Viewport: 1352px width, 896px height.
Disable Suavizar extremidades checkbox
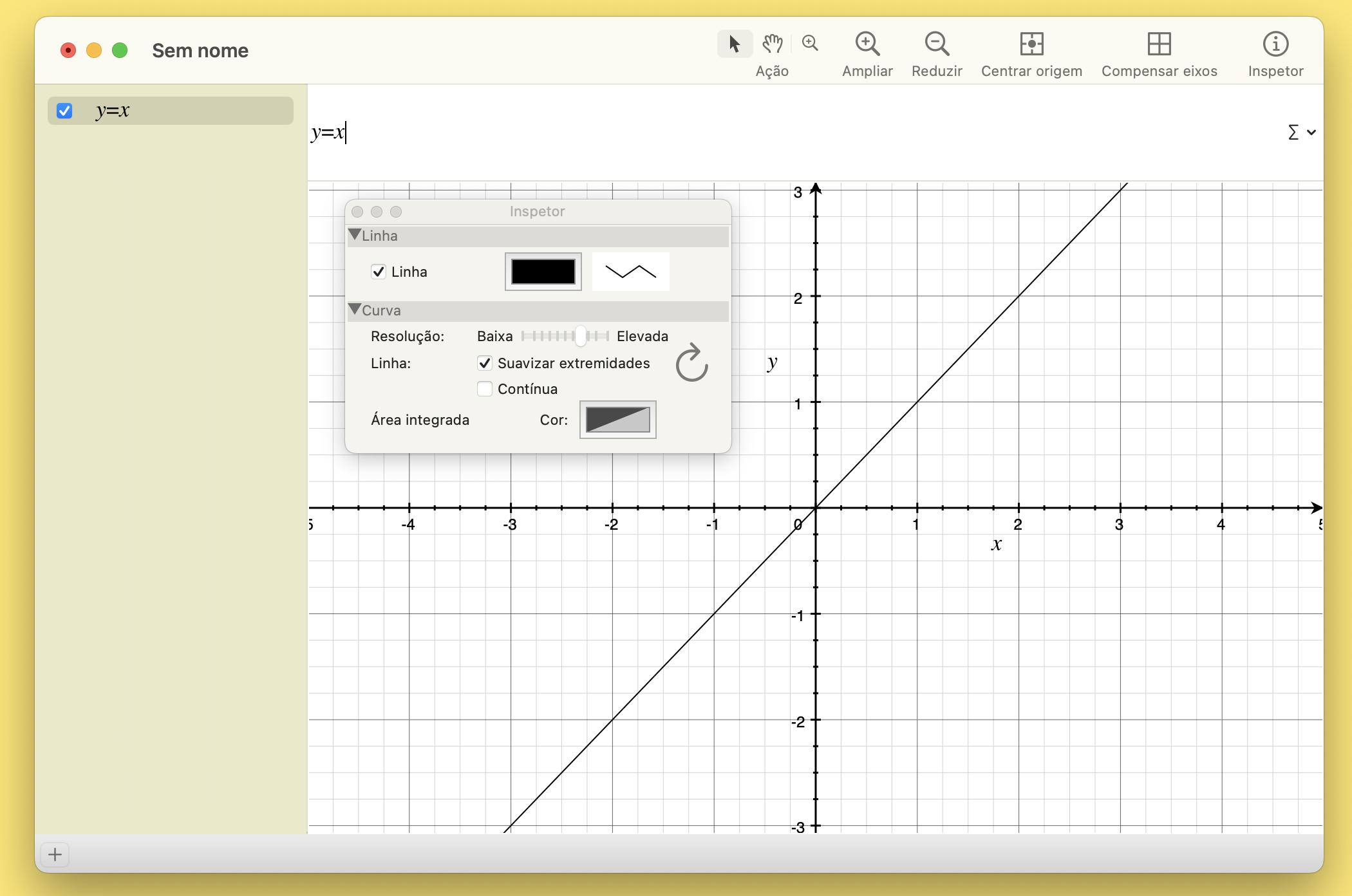[x=485, y=363]
